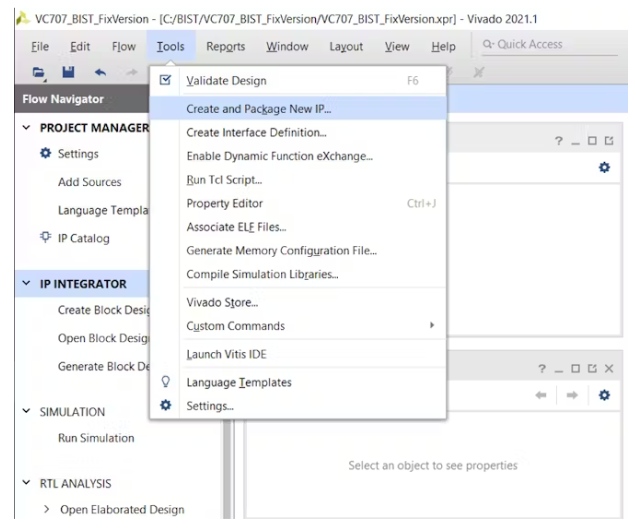Click the Open Project folder toolbar icon
Image resolution: width=636 pixels, height=531 pixels.
click(39, 73)
